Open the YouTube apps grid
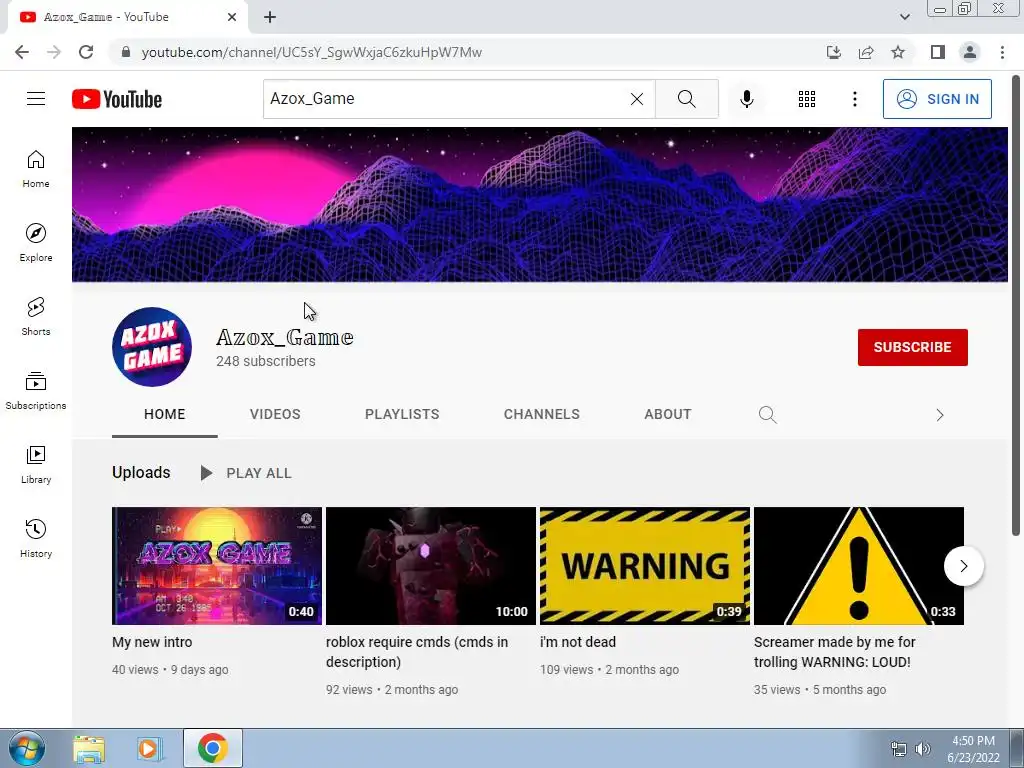Screen dimensions: 1024x768 tap(807, 99)
